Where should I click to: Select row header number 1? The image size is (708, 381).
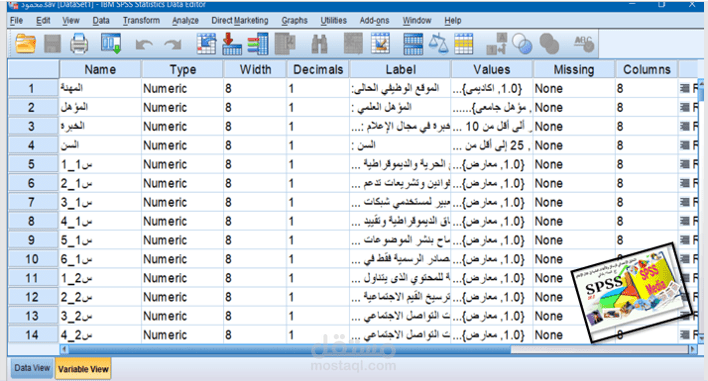pos(33,88)
